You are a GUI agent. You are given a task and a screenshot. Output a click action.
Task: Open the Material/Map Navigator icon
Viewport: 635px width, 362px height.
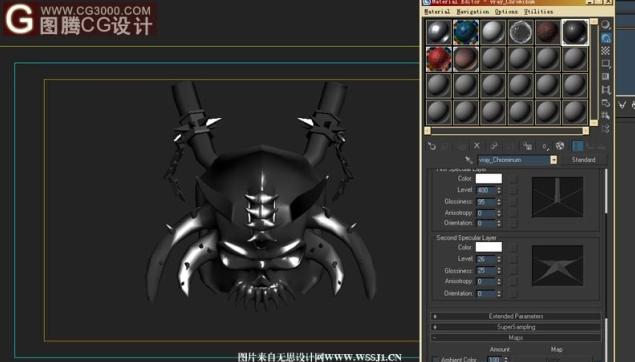[x=605, y=129]
